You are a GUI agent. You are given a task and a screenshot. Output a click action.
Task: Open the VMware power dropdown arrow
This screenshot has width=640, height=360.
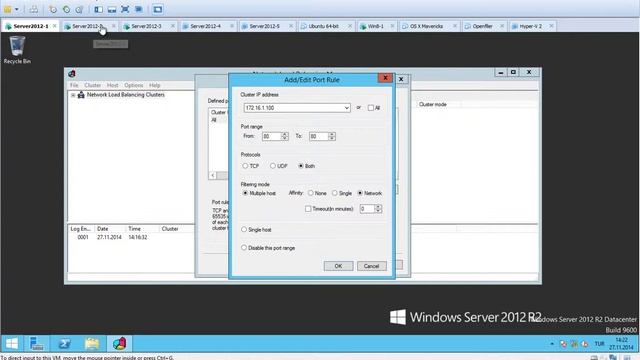tap(17, 9)
